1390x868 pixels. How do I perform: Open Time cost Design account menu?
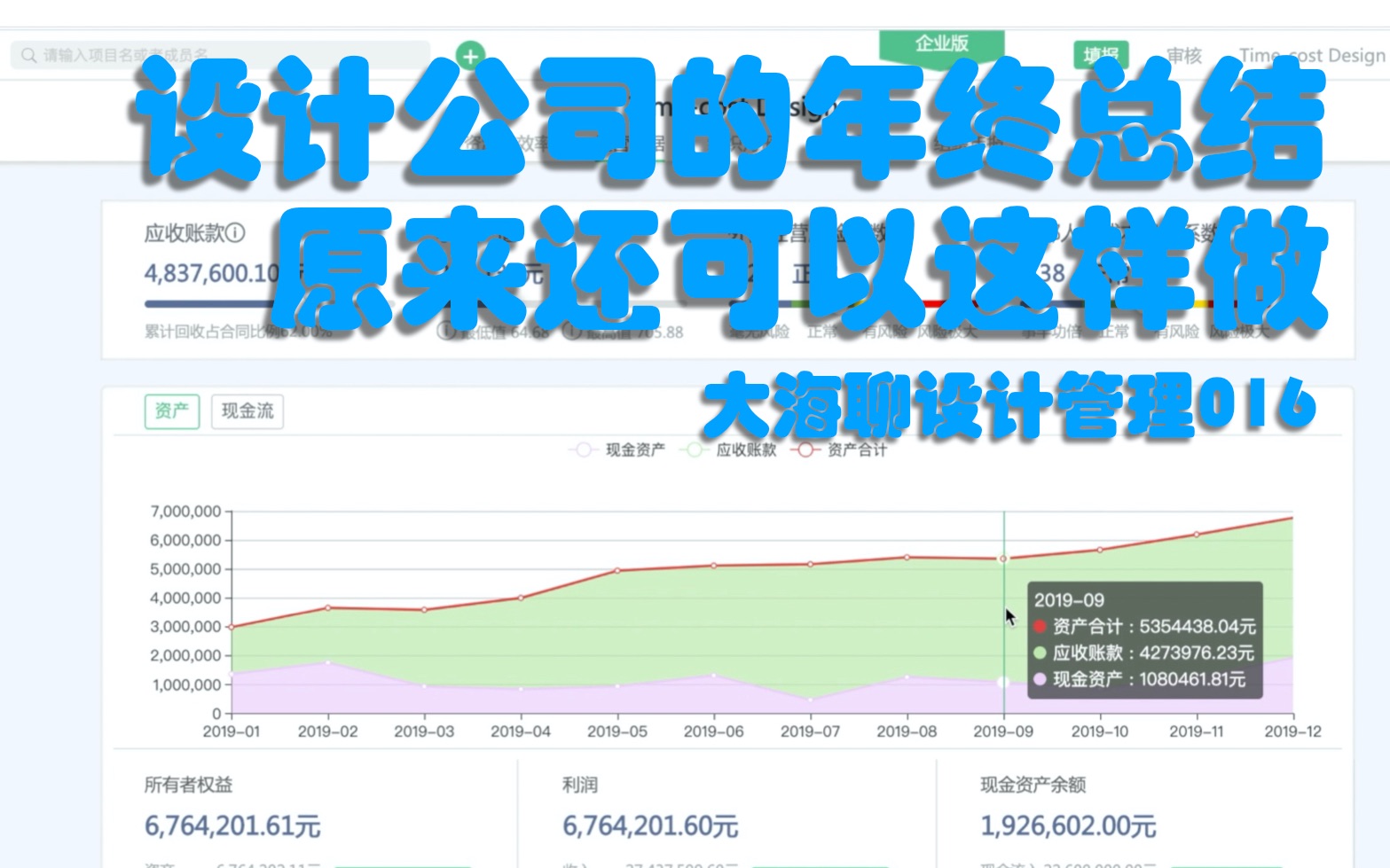(1312, 55)
